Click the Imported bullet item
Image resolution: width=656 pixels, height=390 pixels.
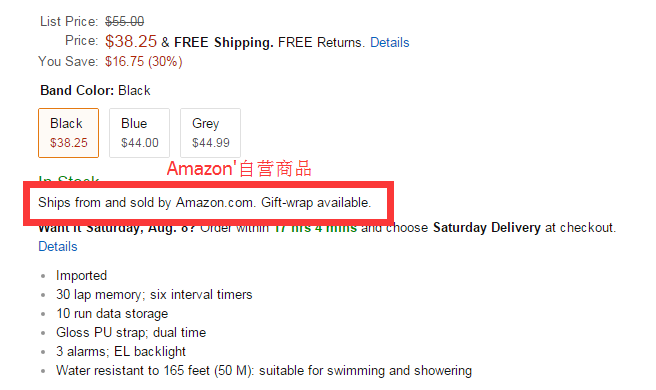[x=82, y=276]
